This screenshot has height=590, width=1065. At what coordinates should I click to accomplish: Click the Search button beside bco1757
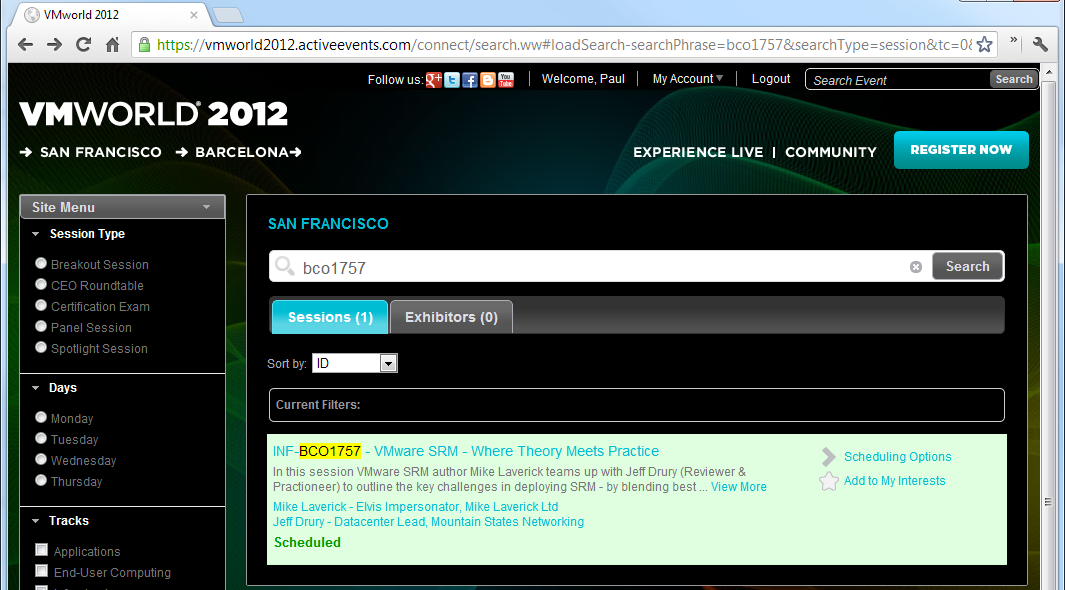(967, 266)
